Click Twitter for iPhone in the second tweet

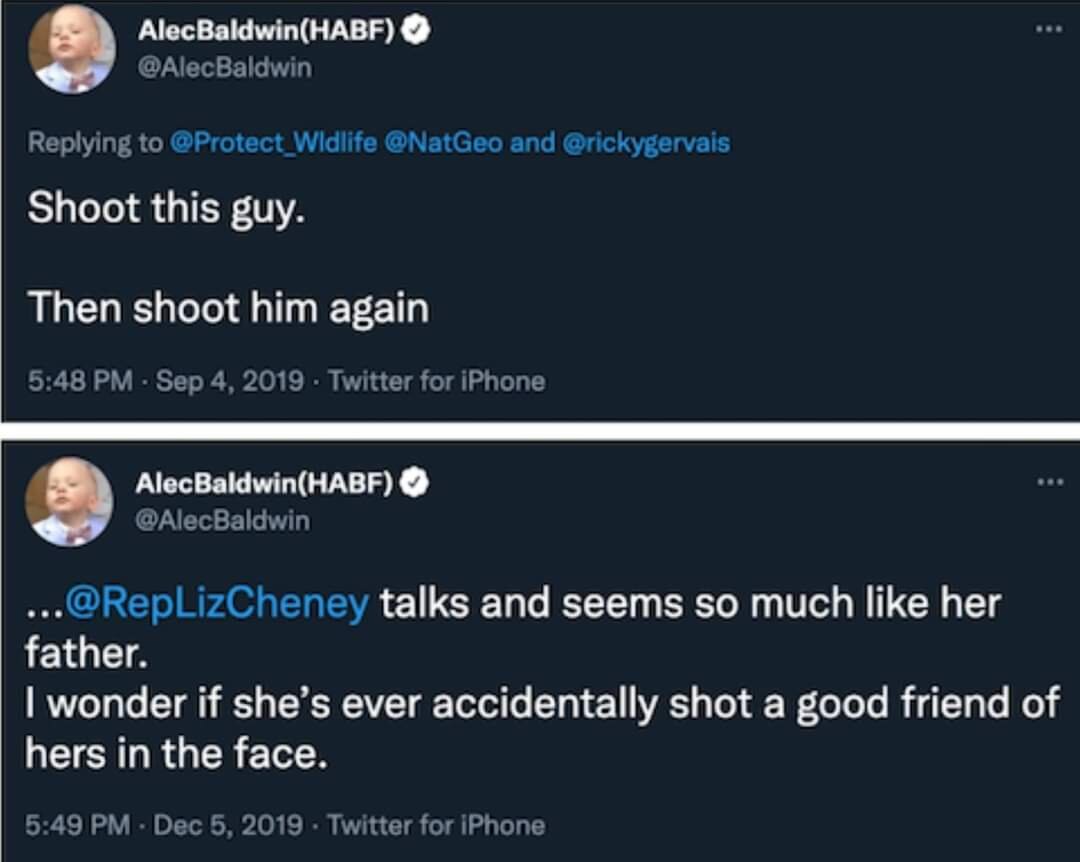[436, 825]
